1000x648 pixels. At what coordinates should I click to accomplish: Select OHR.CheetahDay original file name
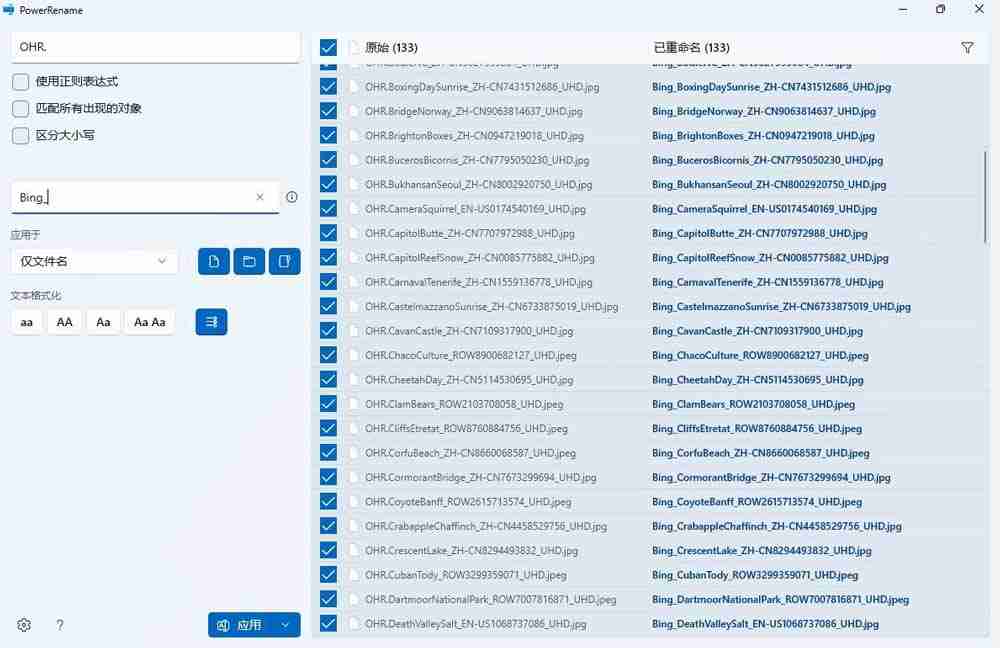469,379
